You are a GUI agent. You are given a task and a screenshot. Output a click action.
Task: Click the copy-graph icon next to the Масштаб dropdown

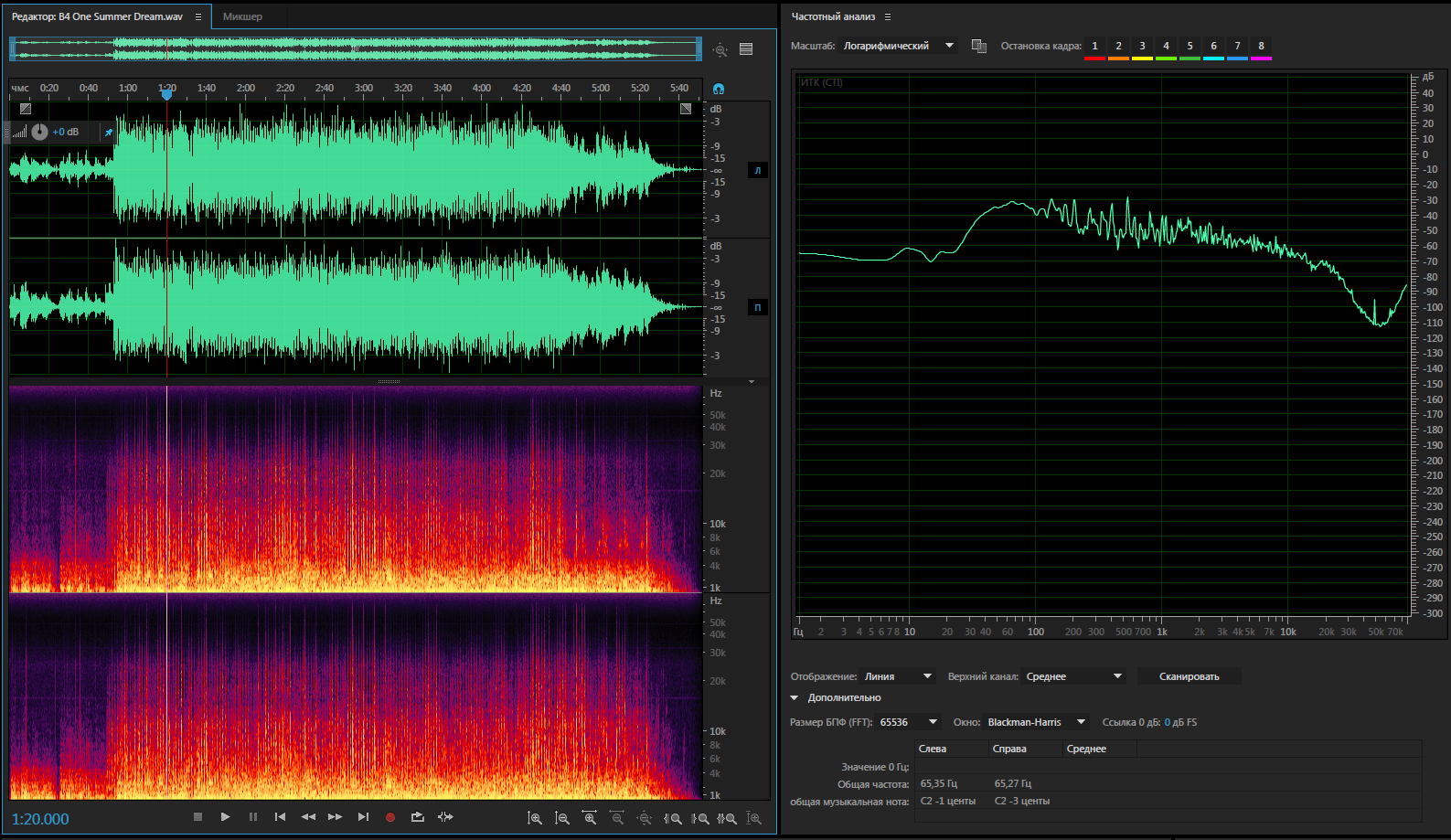(x=978, y=46)
